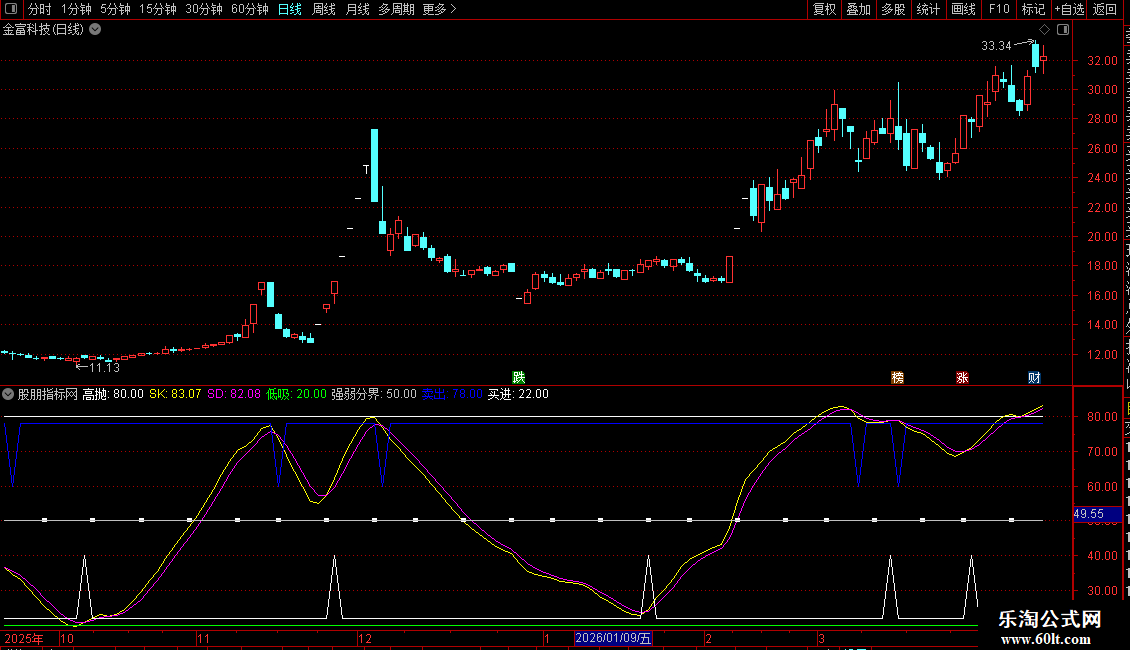
Task: Click the 20.00 price axis label
Action: (x=1102, y=236)
